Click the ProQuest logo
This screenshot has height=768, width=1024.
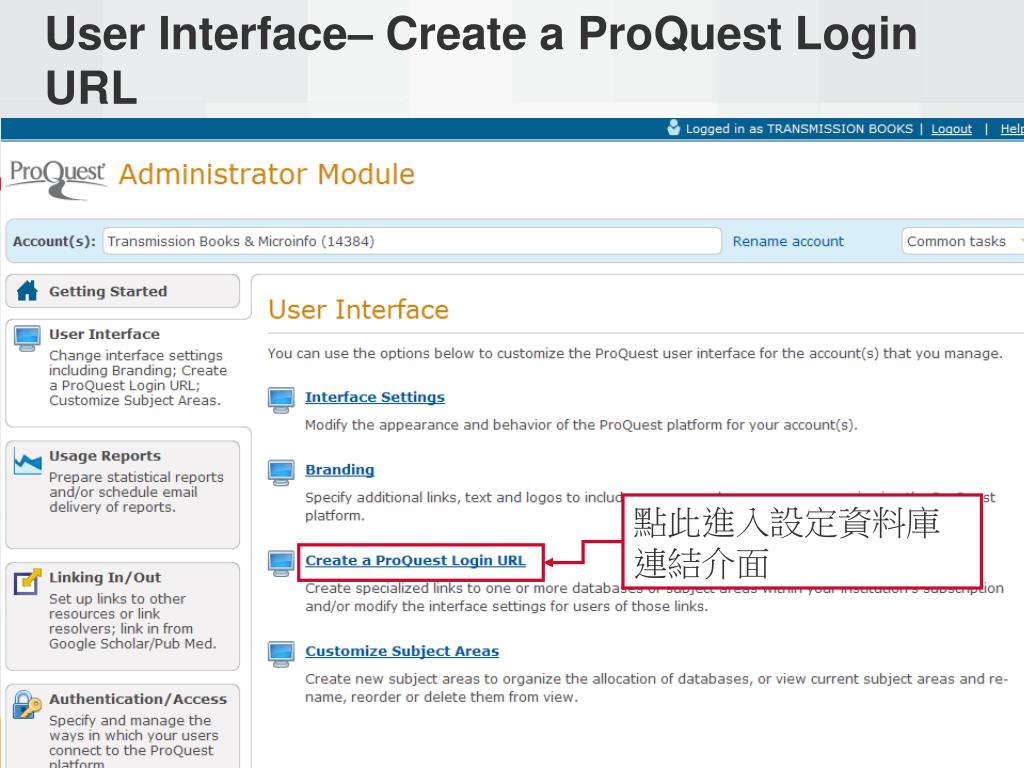point(57,180)
